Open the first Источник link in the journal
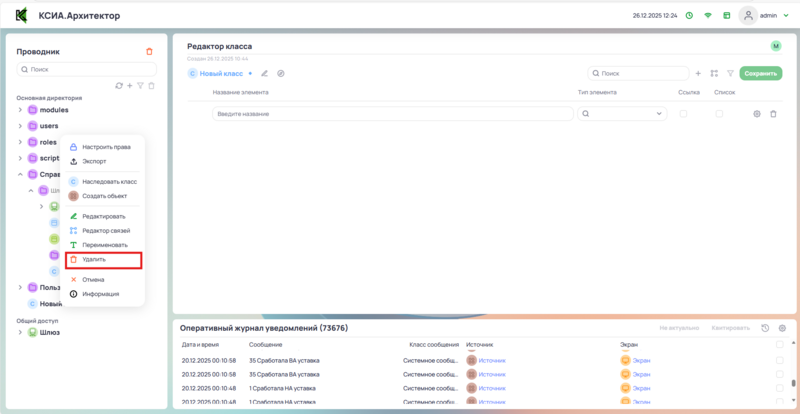This screenshot has width=800, height=414. click(492, 359)
